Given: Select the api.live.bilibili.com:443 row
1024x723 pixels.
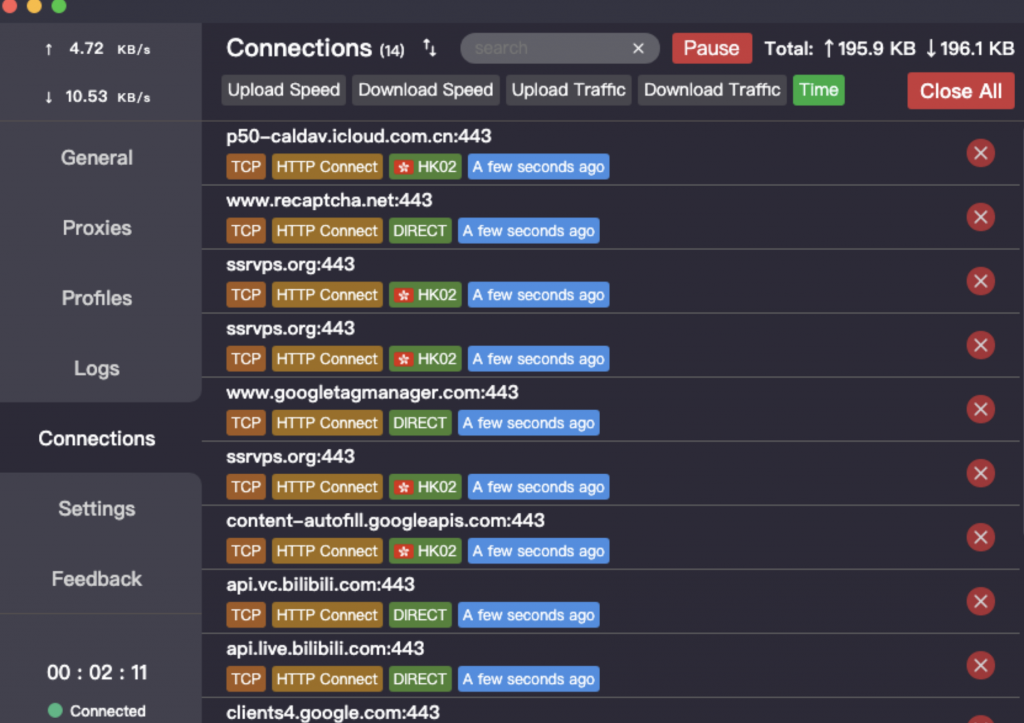Looking at the screenshot, I should click(x=613, y=666).
